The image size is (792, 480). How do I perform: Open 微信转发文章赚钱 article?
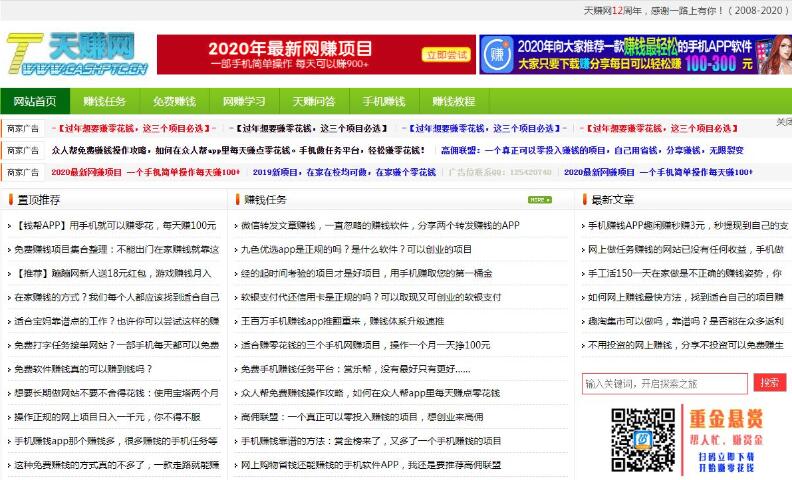pos(380,225)
